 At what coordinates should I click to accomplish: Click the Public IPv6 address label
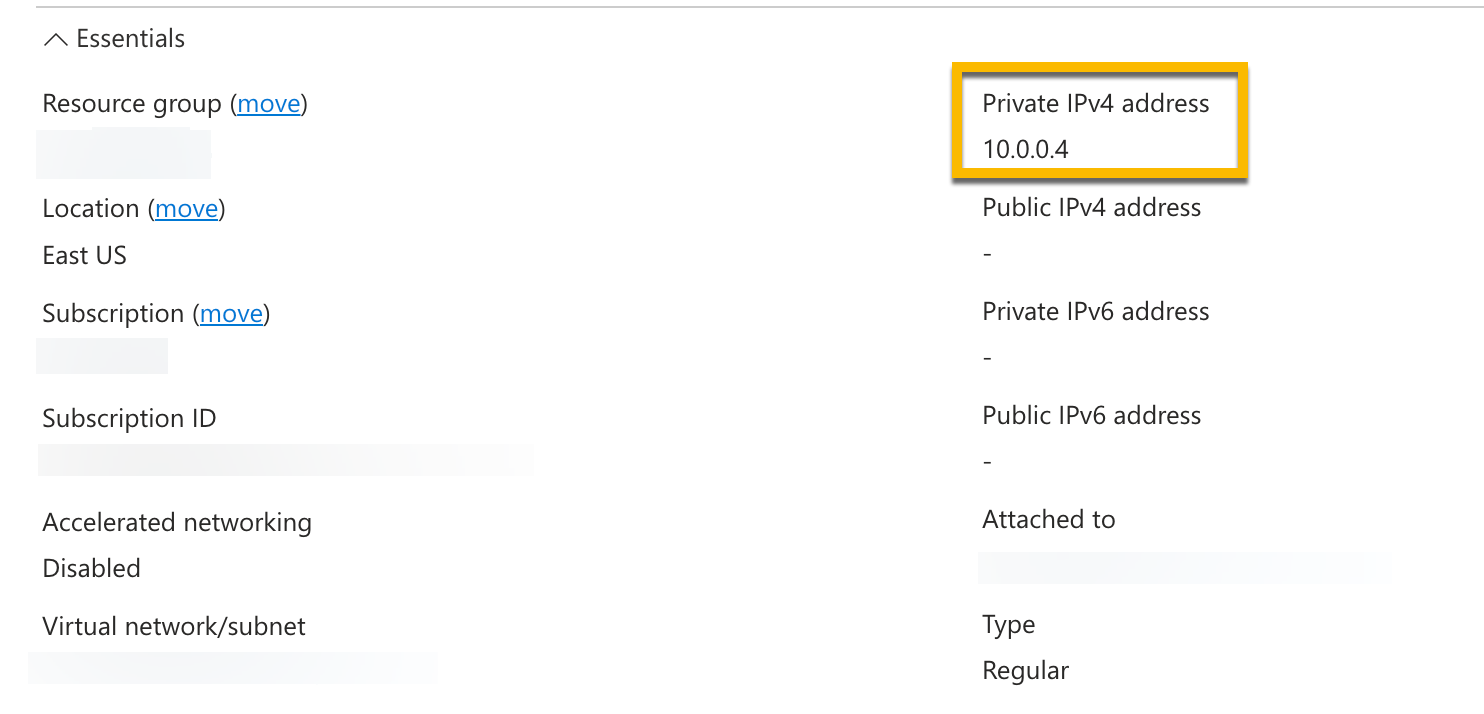[1092, 415]
